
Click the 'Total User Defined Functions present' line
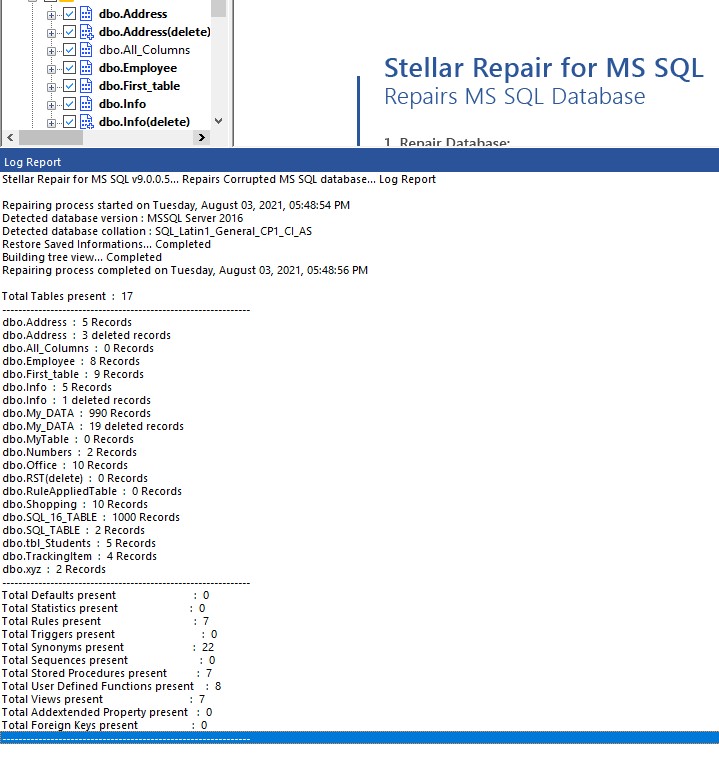(112, 686)
